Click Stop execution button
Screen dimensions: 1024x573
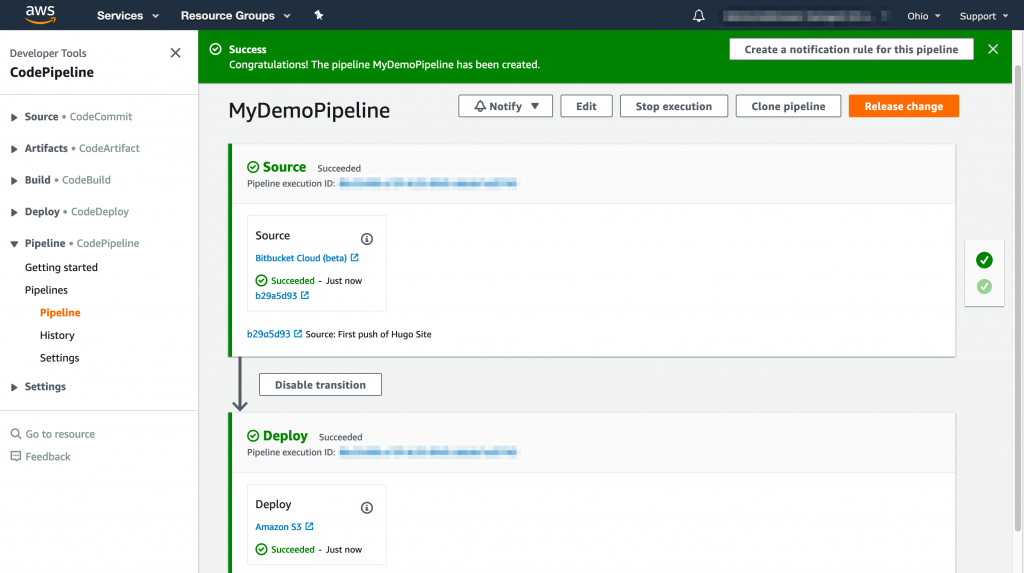point(674,106)
